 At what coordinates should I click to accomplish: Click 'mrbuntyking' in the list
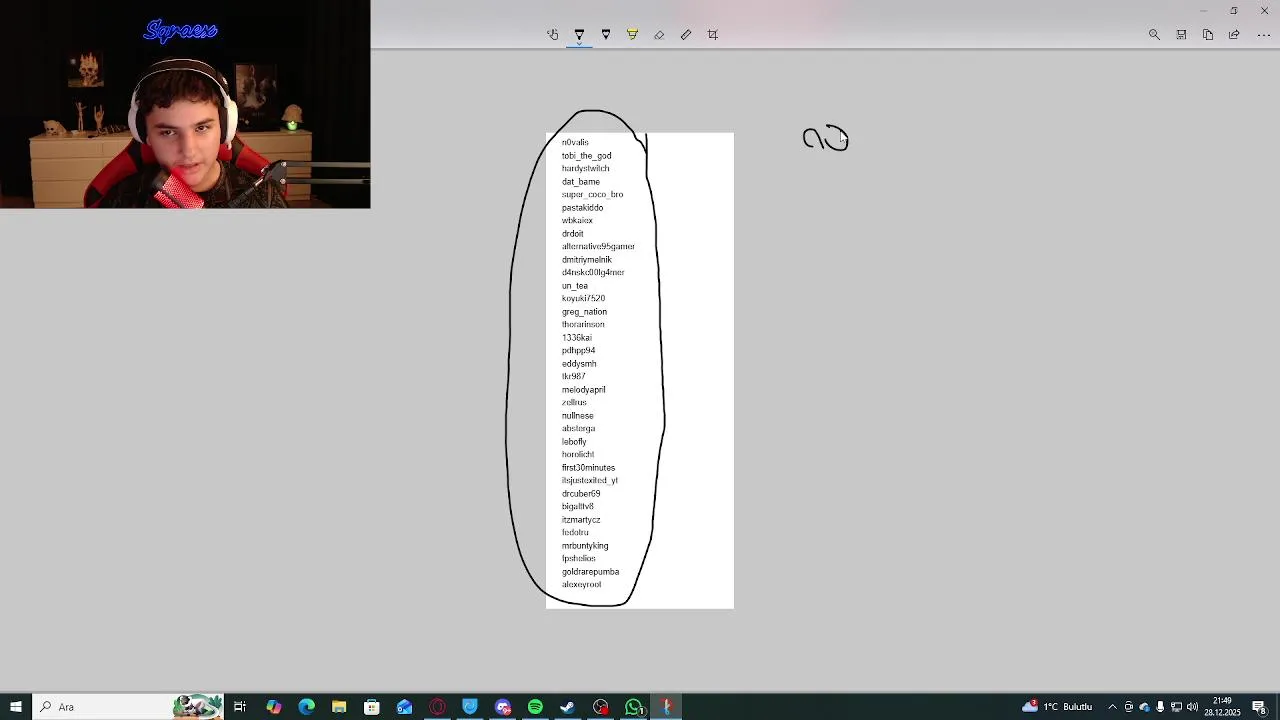tap(585, 546)
